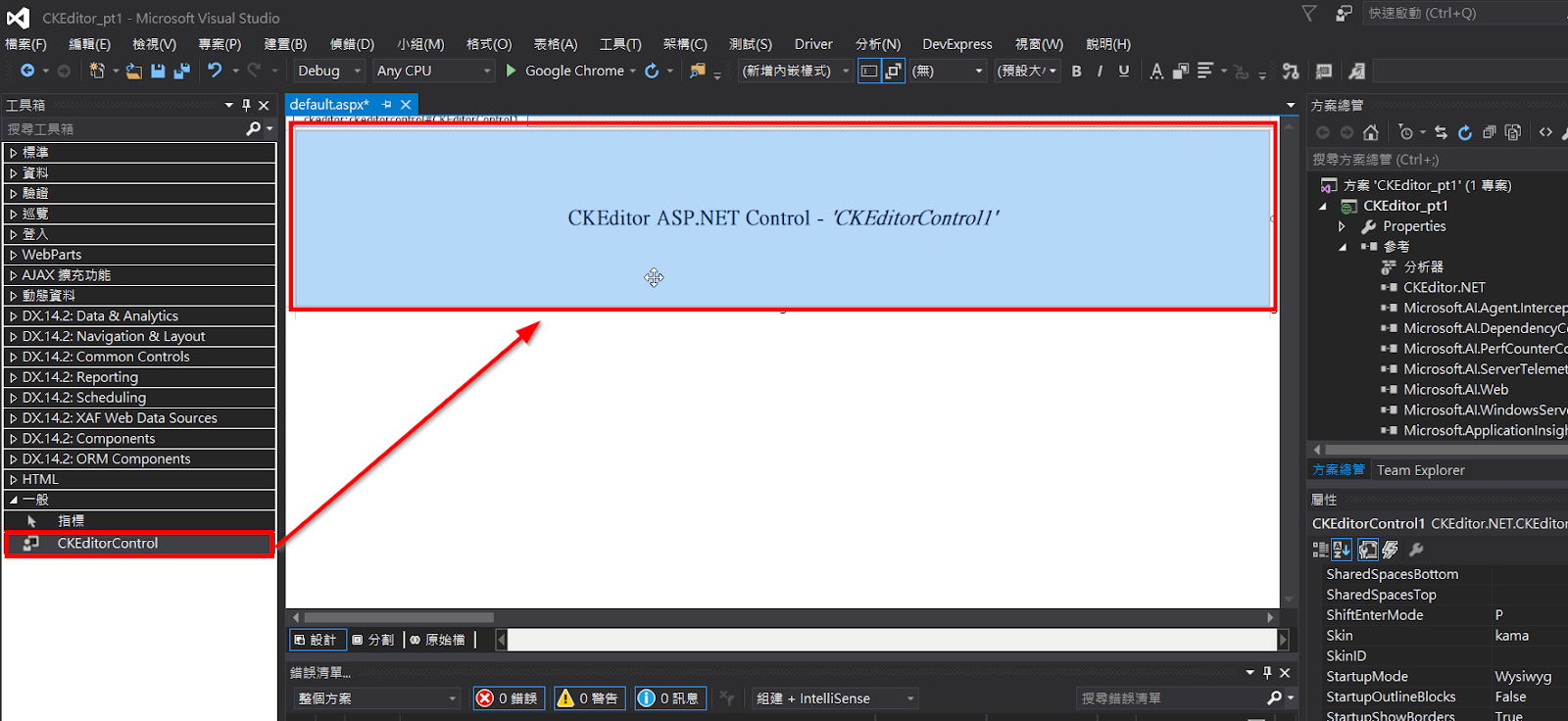Viewport: 1568px width, 721px height.
Task: Open the 偵錯(D) menu
Action: [x=352, y=44]
